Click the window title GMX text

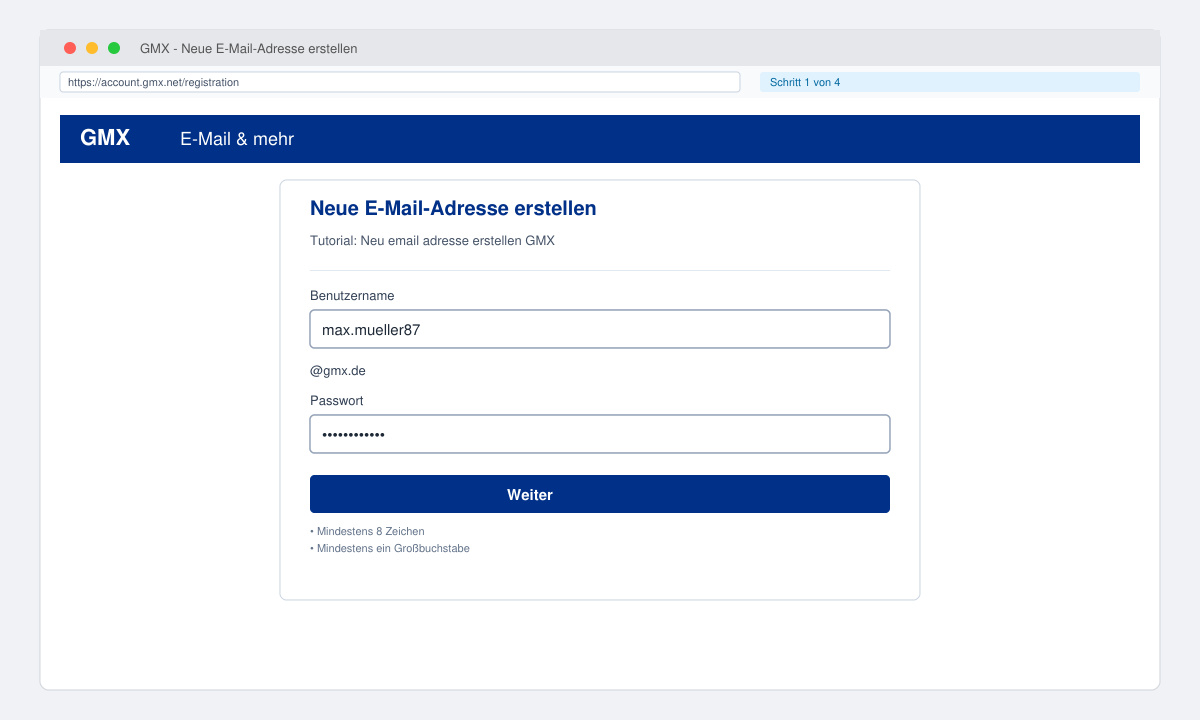point(248,48)
